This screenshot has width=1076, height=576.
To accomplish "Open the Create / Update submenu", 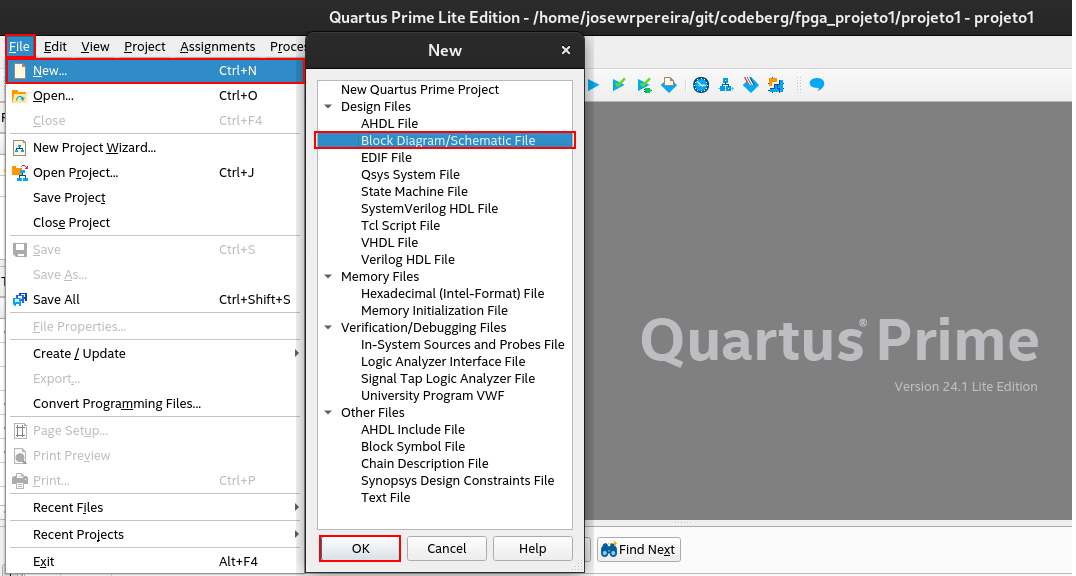I will click(x=79, y=353).
